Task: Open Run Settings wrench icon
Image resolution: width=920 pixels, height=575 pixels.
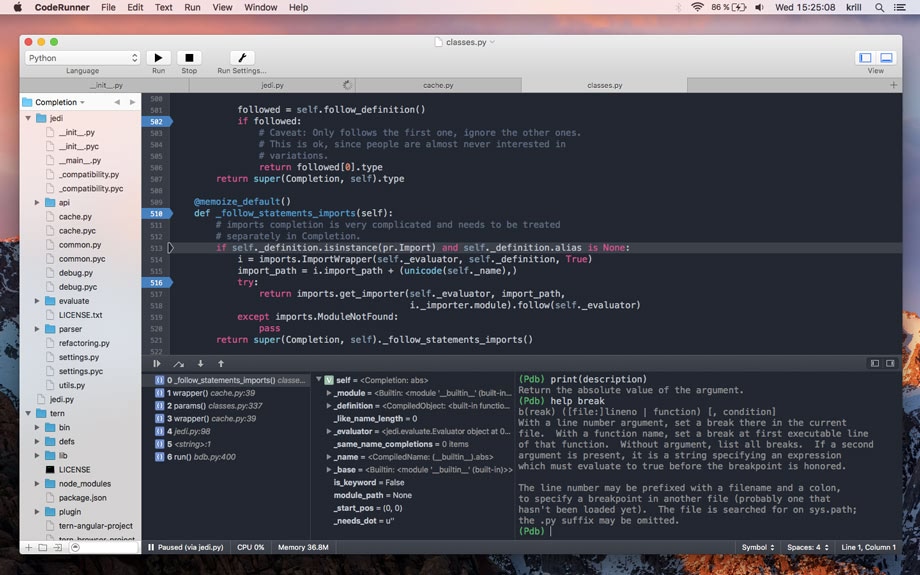Action: tap(242, 58)
